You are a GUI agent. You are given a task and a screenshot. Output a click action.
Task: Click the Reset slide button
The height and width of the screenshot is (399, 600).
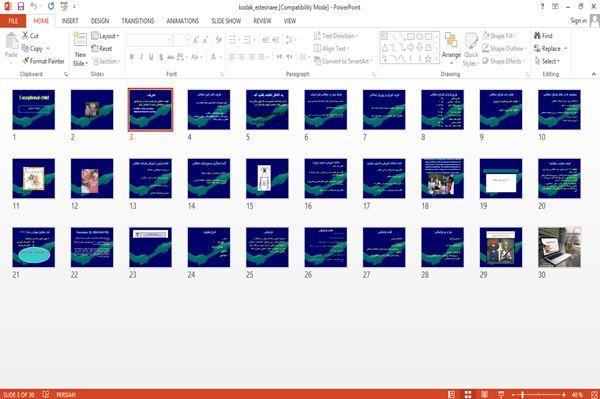click(x=102, y=48)
